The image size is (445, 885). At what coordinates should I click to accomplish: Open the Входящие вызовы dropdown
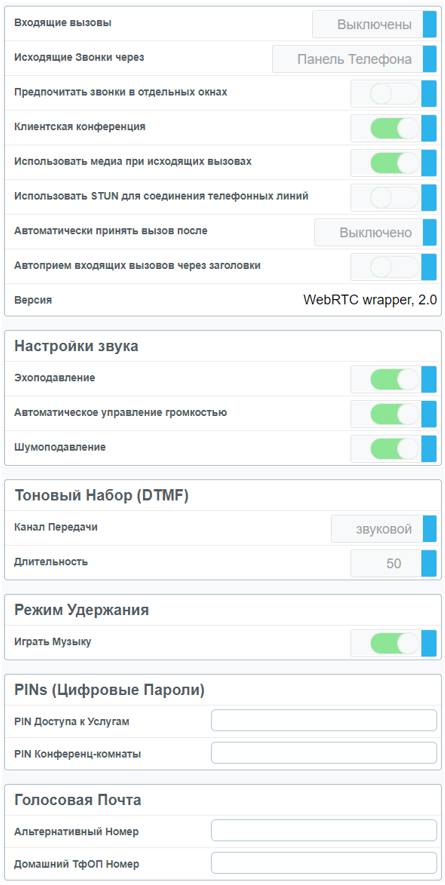[374, 24]
